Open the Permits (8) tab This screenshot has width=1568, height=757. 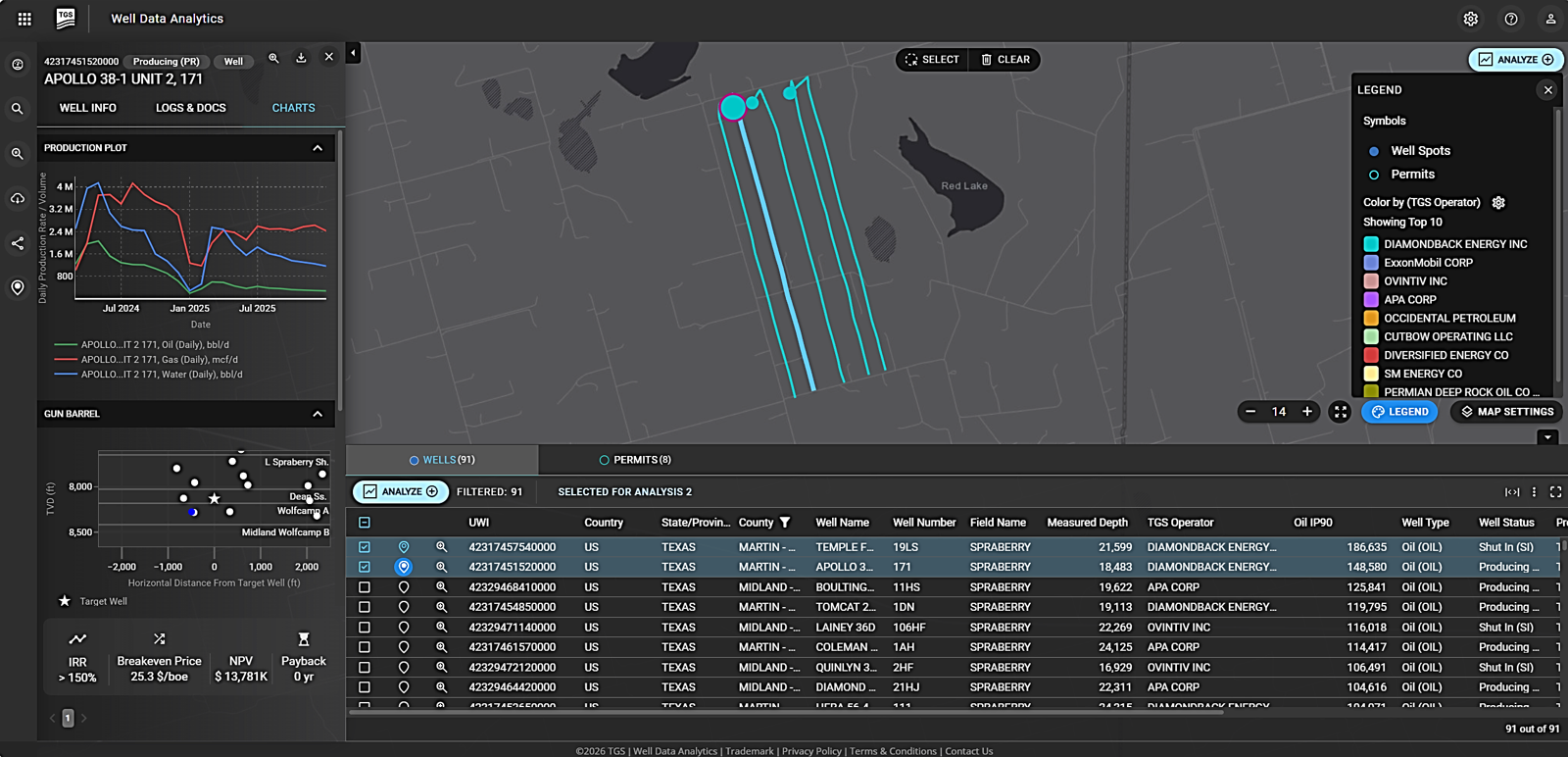(x=635, y=460)
